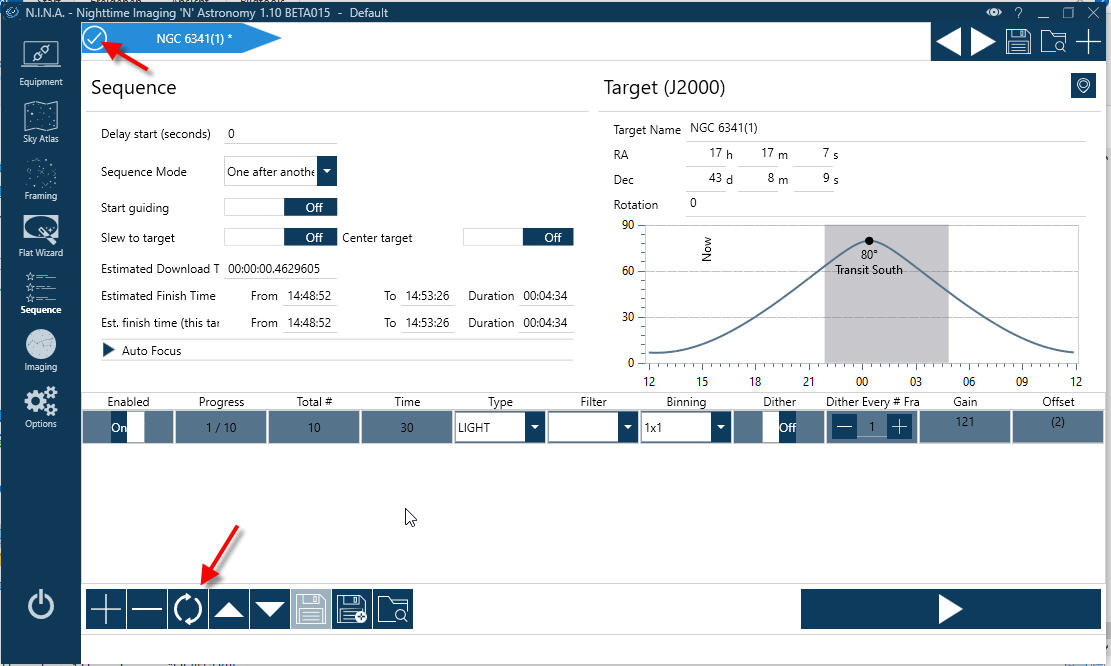Open the Sky Atlas section
This screenshot has width=1111, height=666.
(41, 123)
